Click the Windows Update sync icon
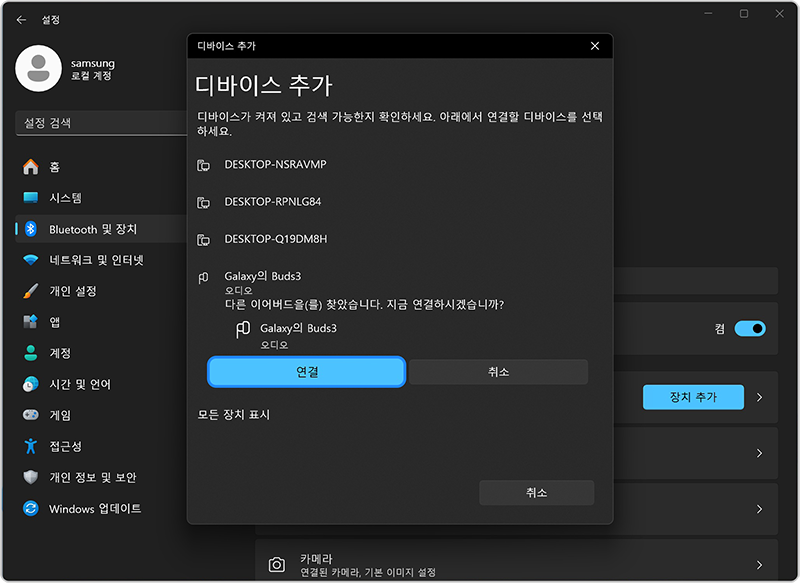Image resolution: width=800 pixels, height=584 pixels. [31, 509]
